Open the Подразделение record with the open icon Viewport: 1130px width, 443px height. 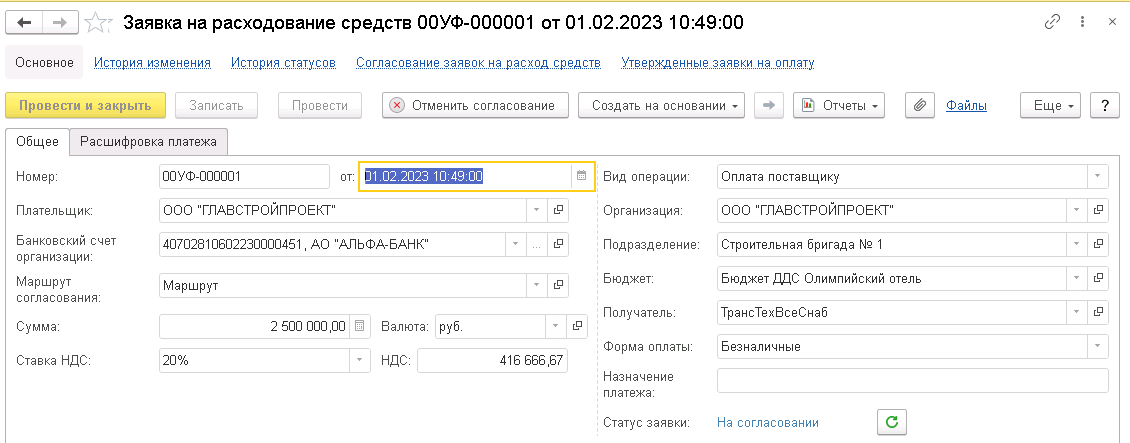click(1098, 245)
